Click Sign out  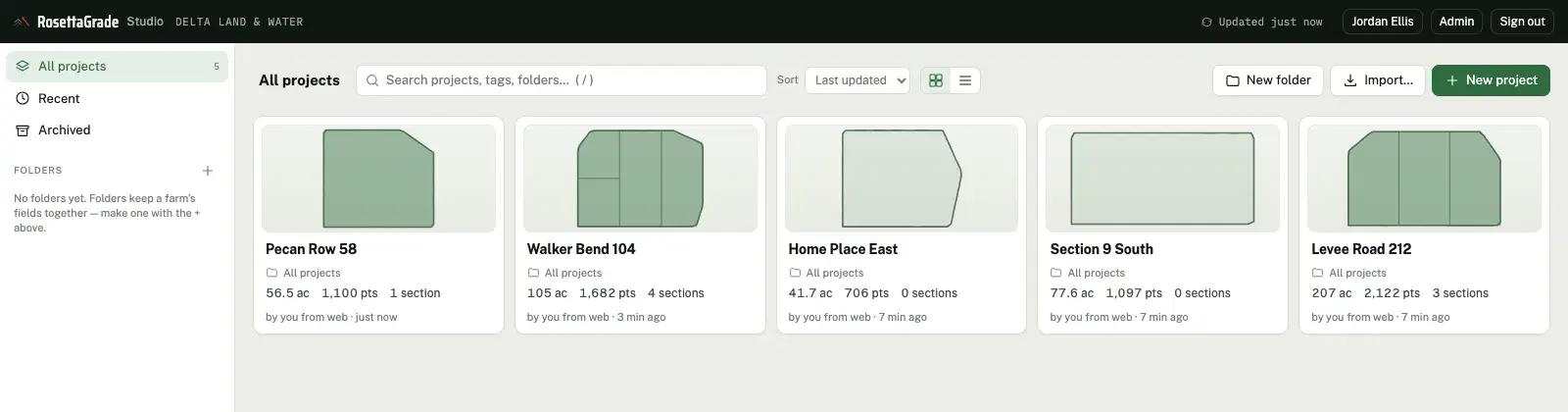click(x=1522, y=22)
